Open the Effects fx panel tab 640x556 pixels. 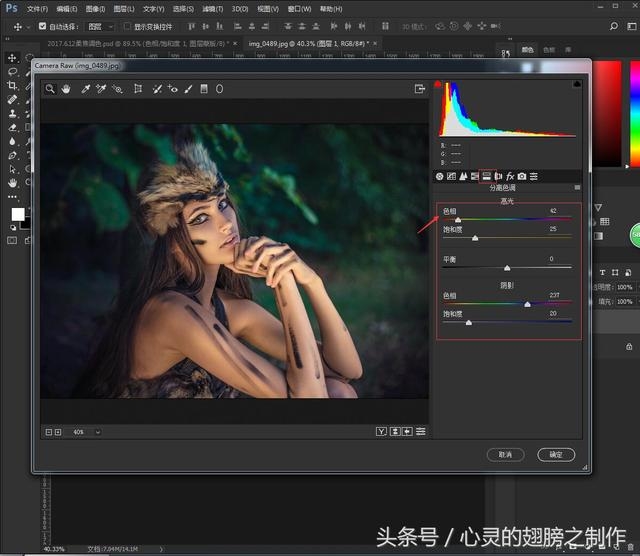pyautogui.click(x=510, y=176)
